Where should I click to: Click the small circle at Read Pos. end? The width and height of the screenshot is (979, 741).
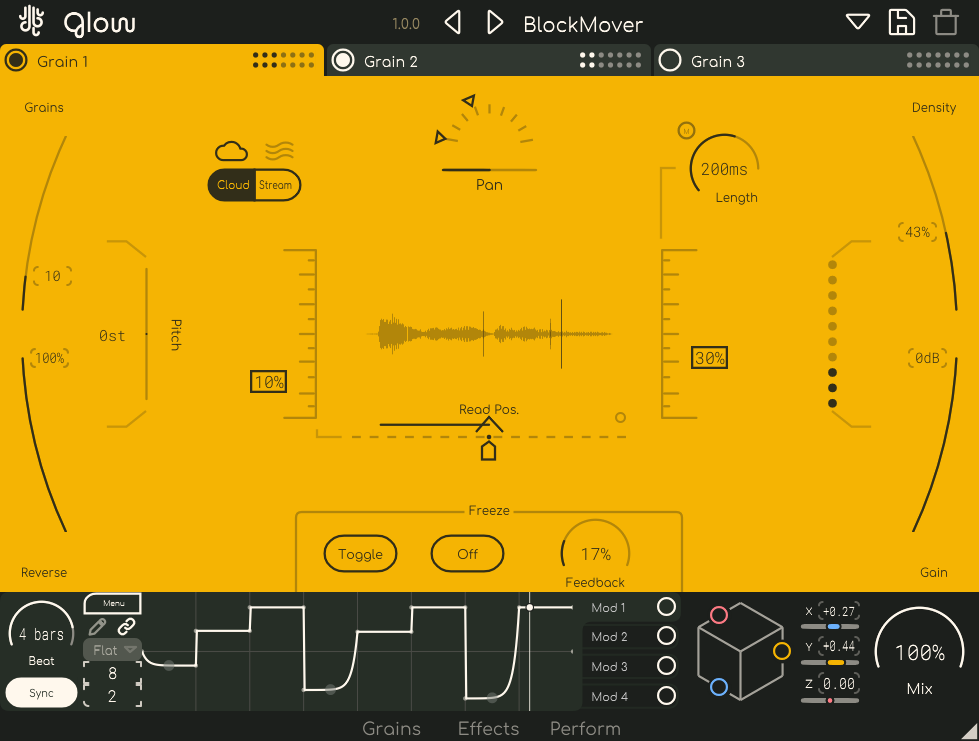point(620,418)
